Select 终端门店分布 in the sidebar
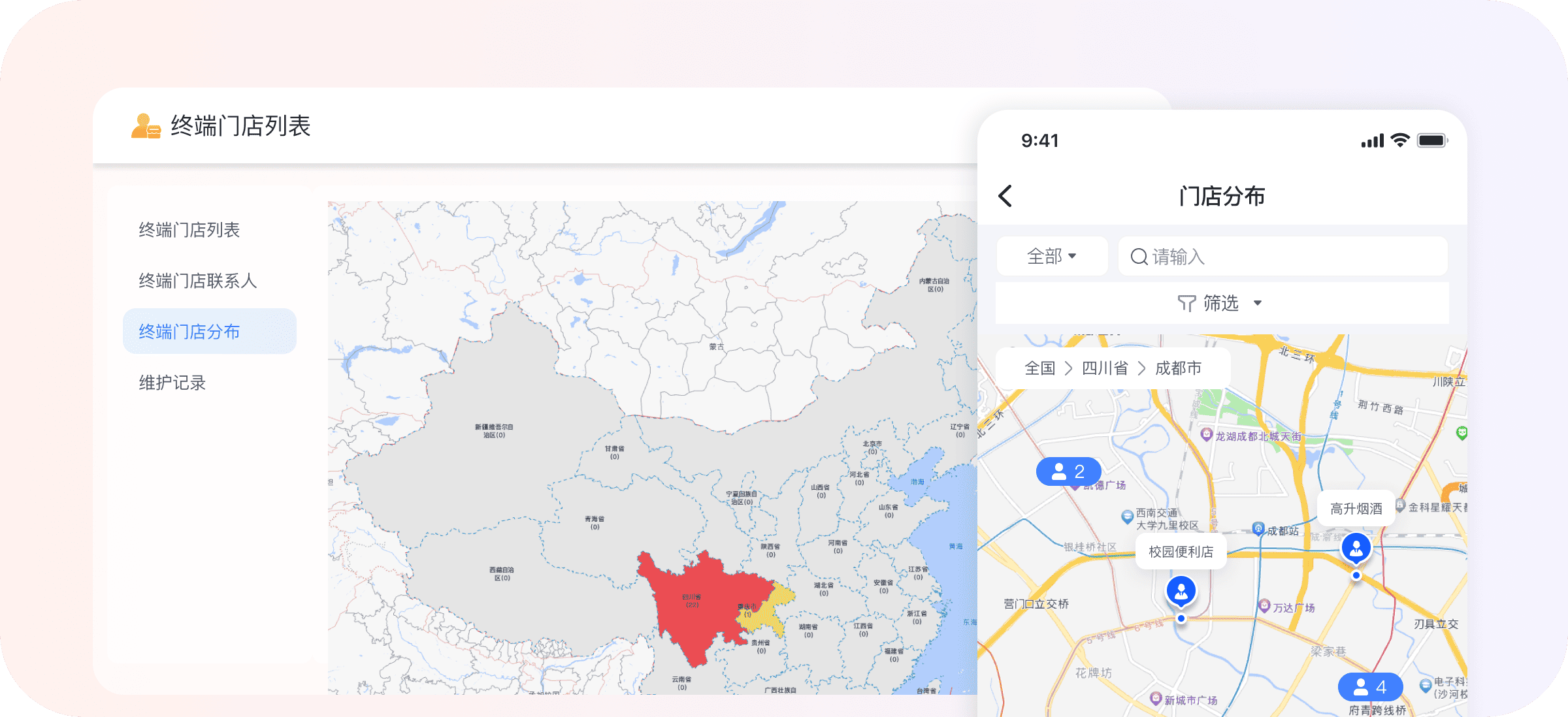The width and height of the screenshot is (1568, 717). point(189,332)
